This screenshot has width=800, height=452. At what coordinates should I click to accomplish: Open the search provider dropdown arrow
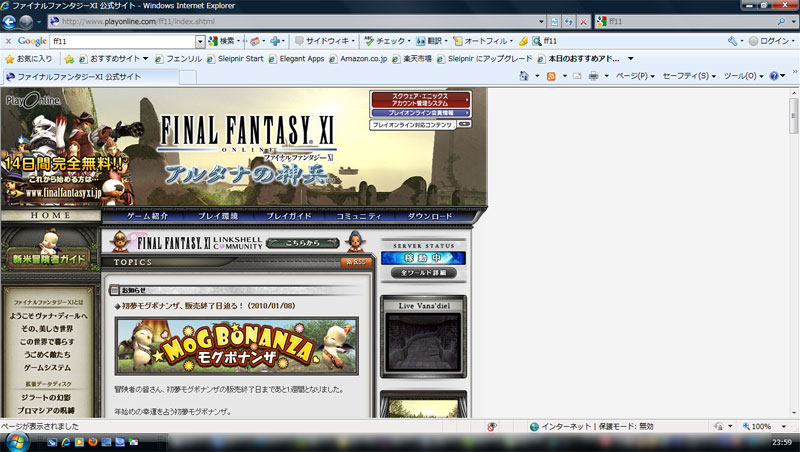click(x=793, y=21)
